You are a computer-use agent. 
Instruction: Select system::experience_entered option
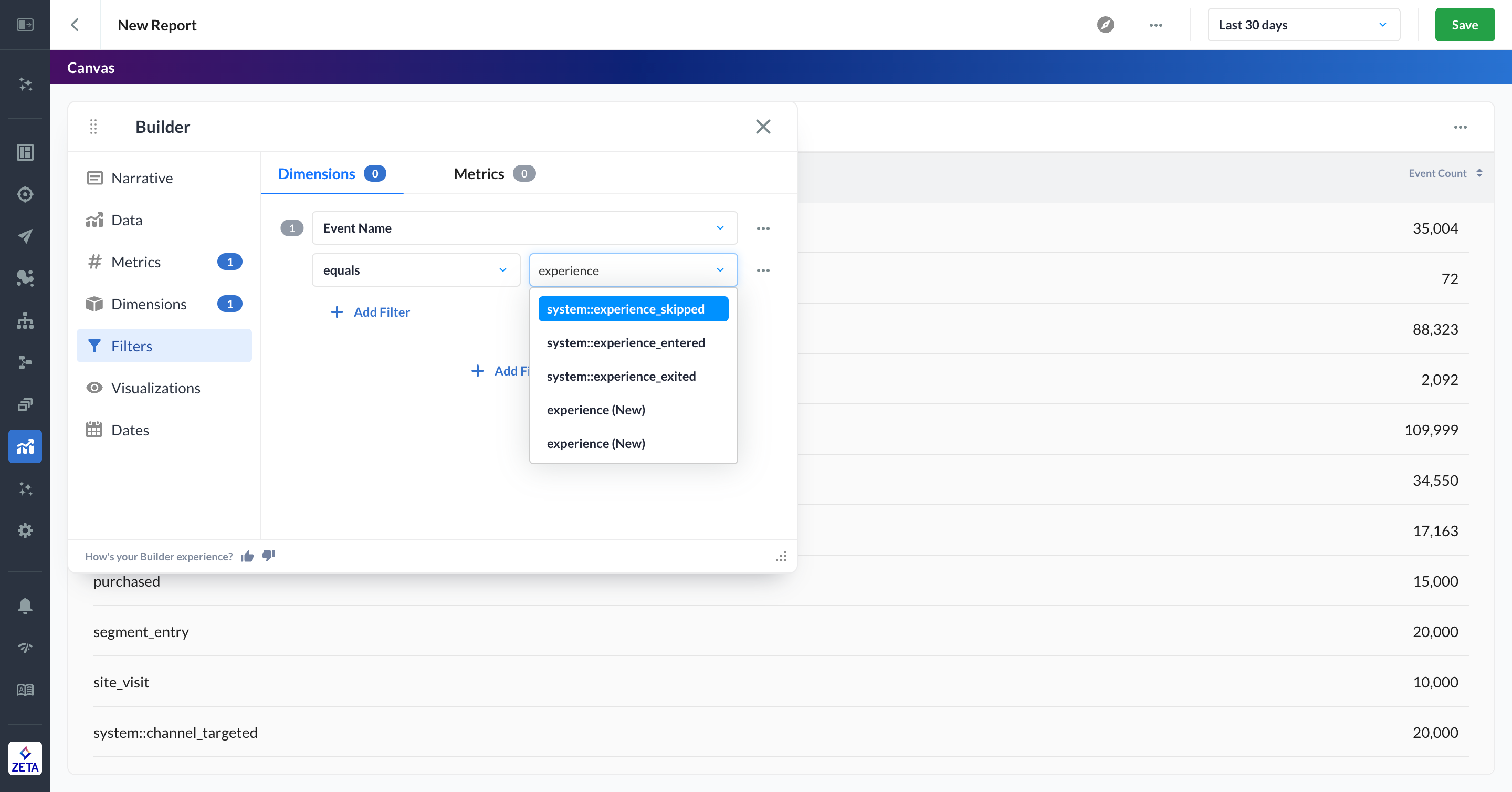[626, 342]
